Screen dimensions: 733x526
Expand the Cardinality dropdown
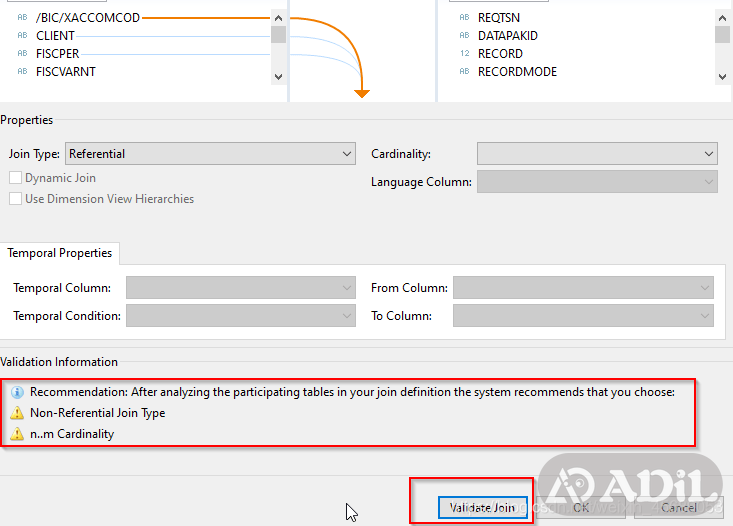point(597,154)
